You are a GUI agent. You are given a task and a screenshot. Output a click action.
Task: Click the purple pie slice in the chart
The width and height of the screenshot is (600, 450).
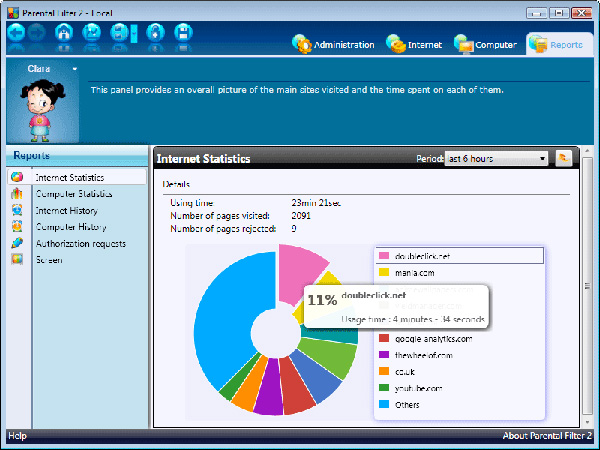(x=270, y=390)
